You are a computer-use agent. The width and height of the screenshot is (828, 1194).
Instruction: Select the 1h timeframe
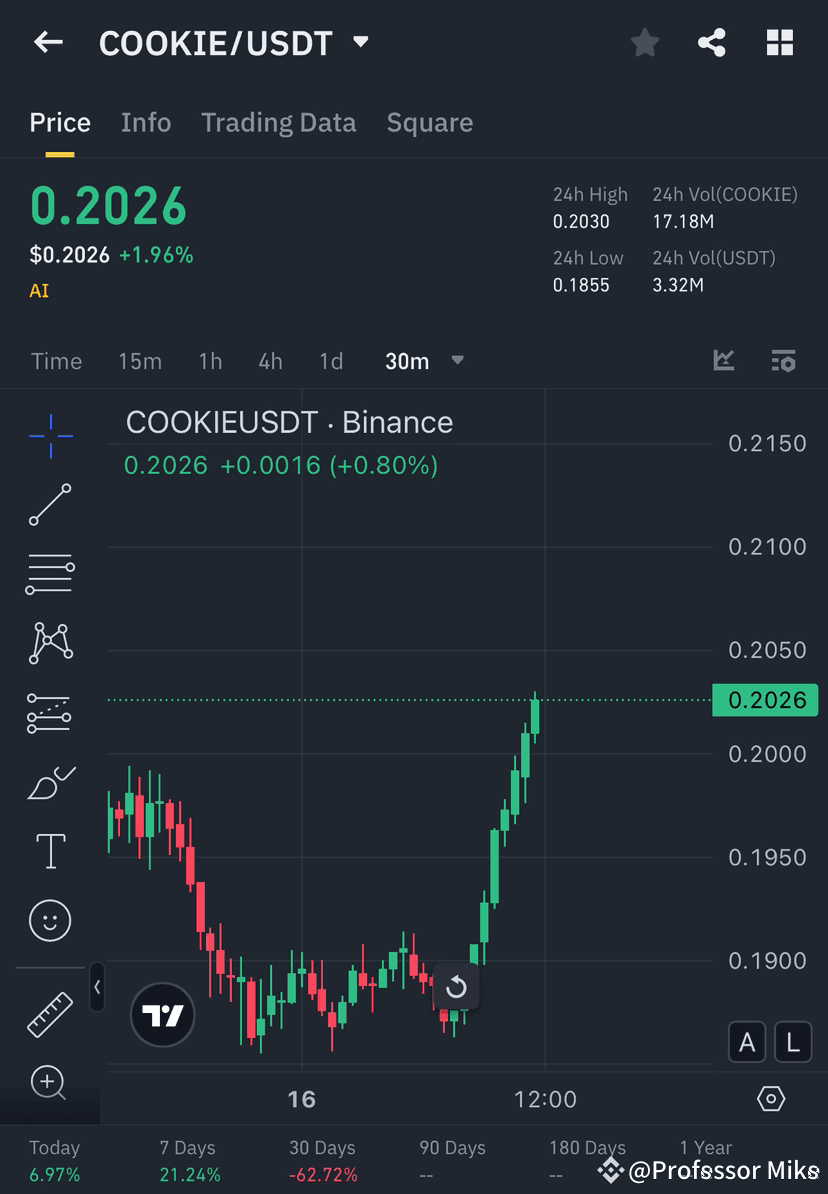[x=210, y=361]
